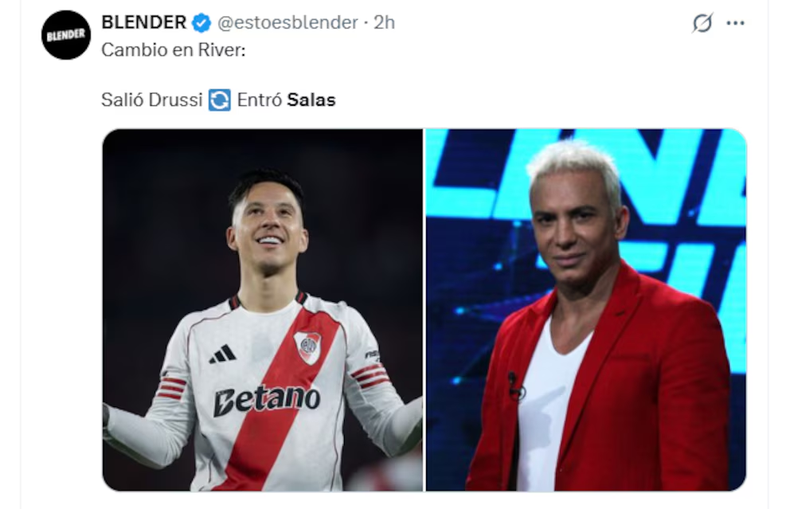Click the words Salió Drussi
790x509 pixels.
(x=152, y=100)
